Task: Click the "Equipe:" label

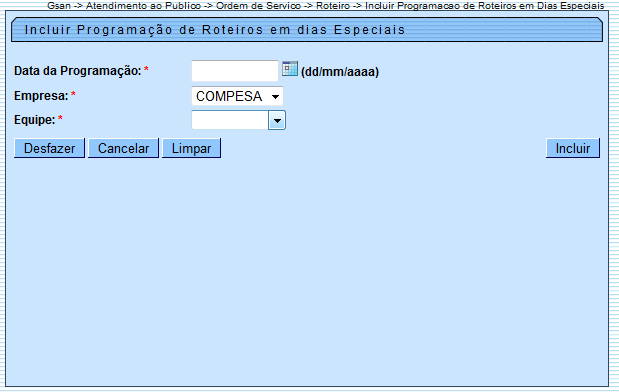Action: pos(35,120)
